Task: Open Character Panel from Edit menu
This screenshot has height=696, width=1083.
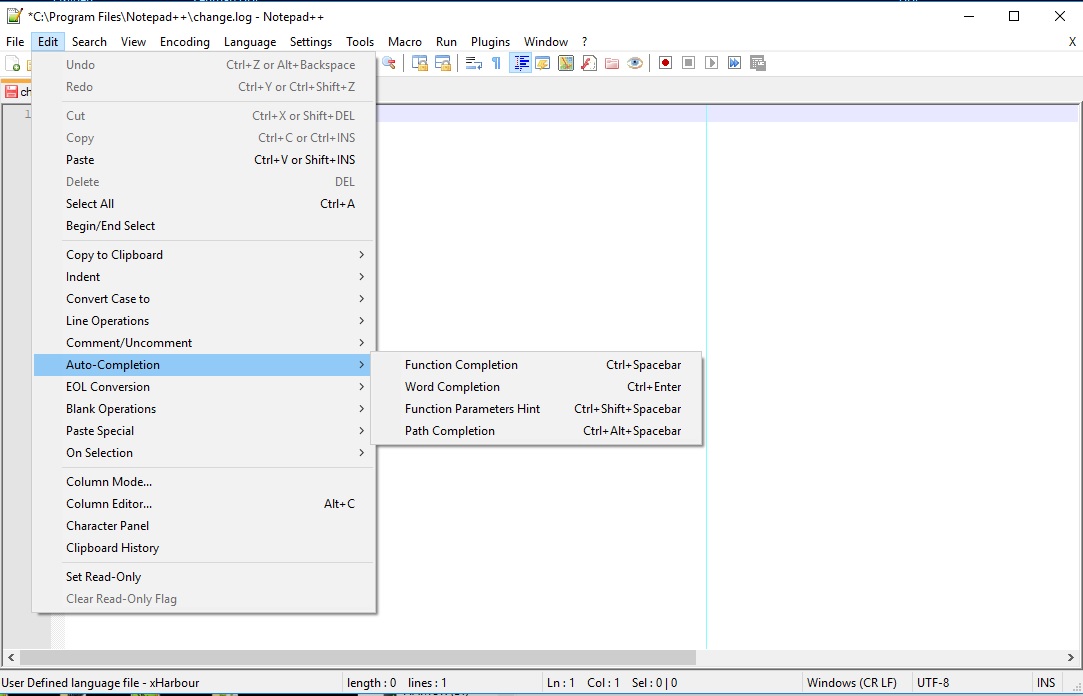Action: 204,526
